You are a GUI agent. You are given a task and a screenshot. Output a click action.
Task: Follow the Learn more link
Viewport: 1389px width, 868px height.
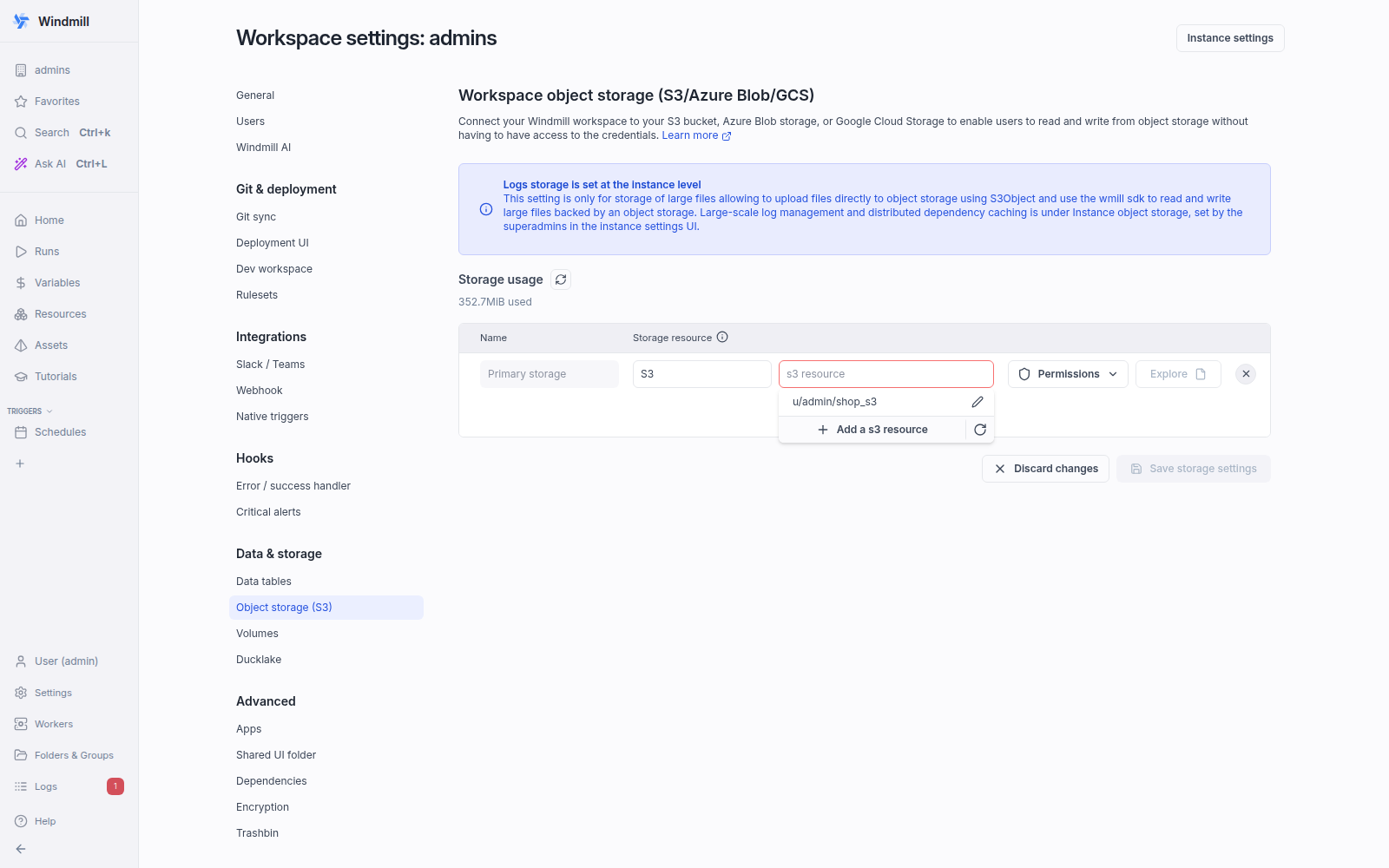pos(696,135)
